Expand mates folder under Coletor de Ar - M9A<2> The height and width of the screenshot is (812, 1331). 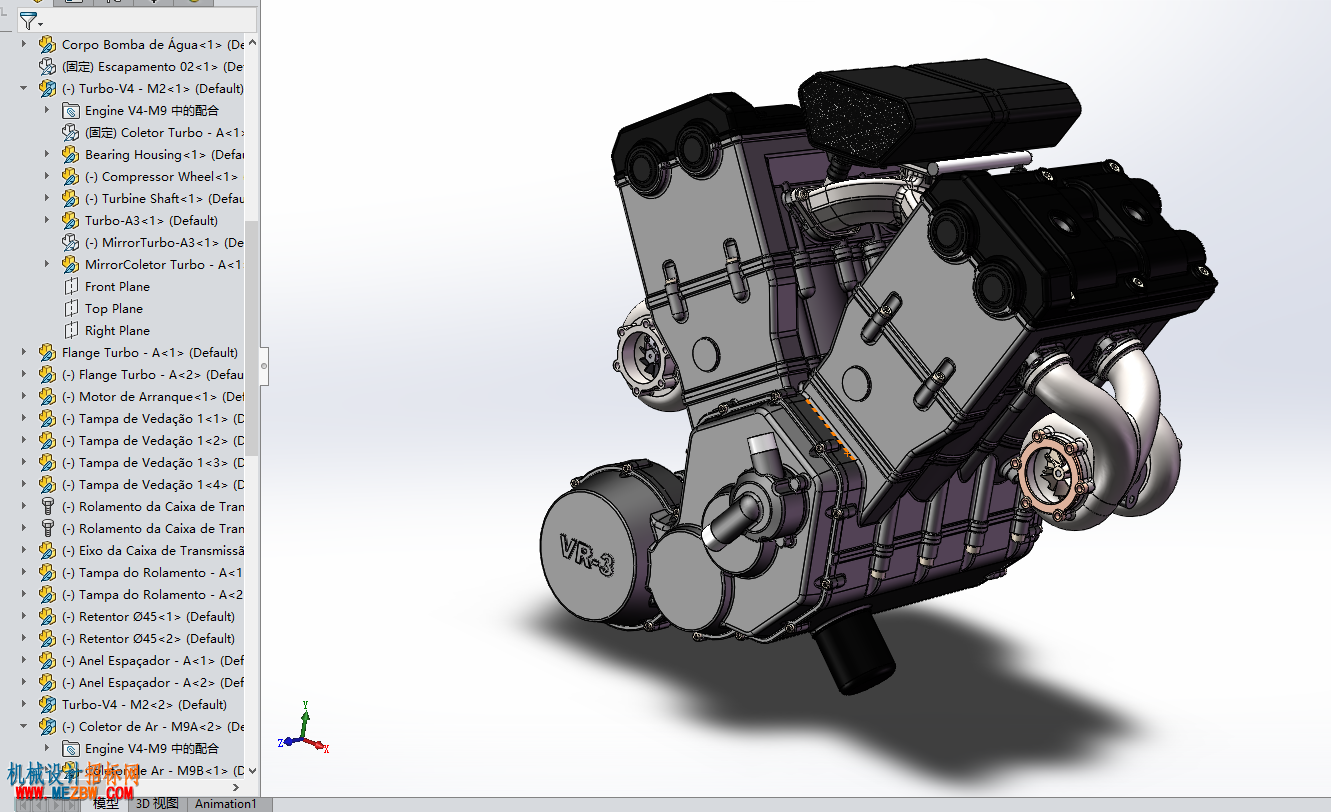(x=47, y=748)
